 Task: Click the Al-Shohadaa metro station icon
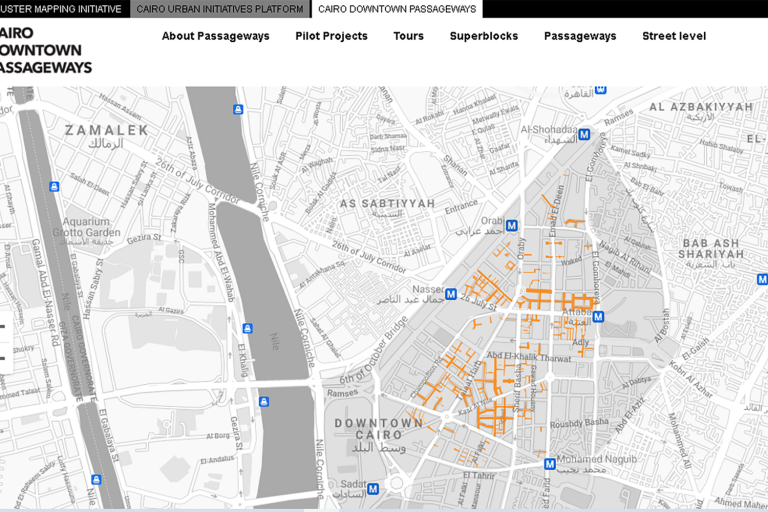584,134
